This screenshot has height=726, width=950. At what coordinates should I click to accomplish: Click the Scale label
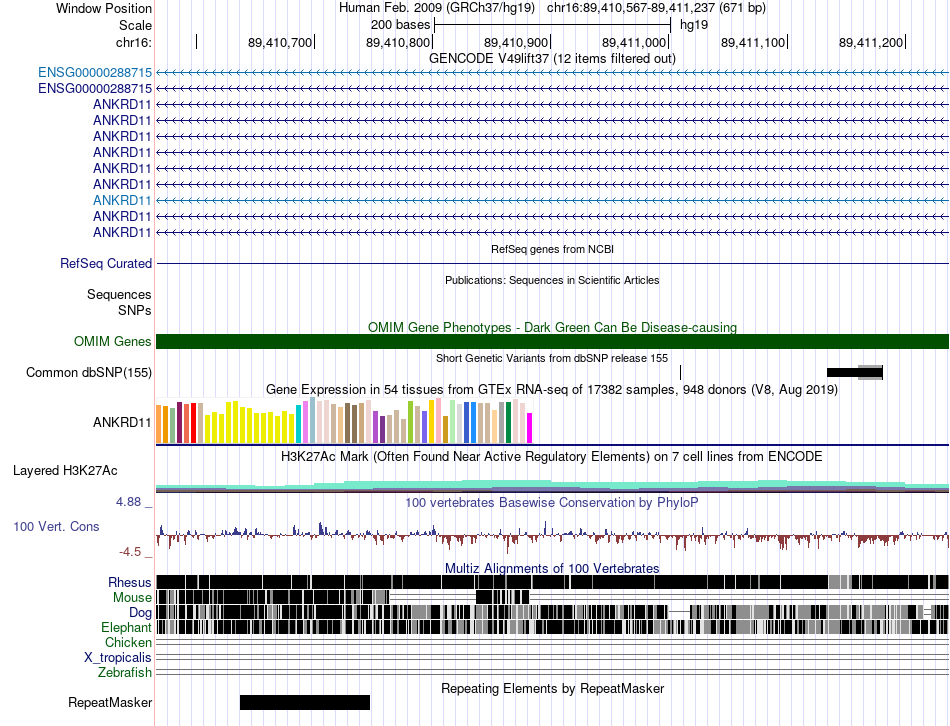tap(135, 25)
